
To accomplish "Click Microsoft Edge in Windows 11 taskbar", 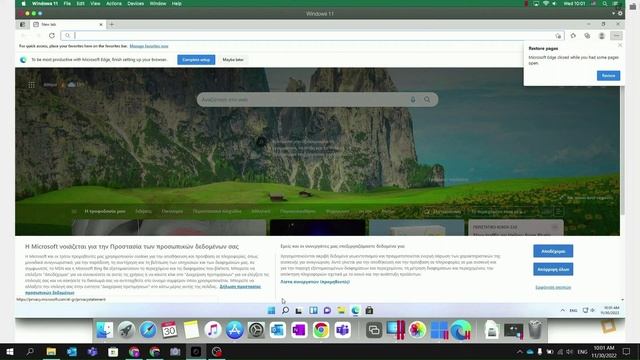I will pos(356,311).
